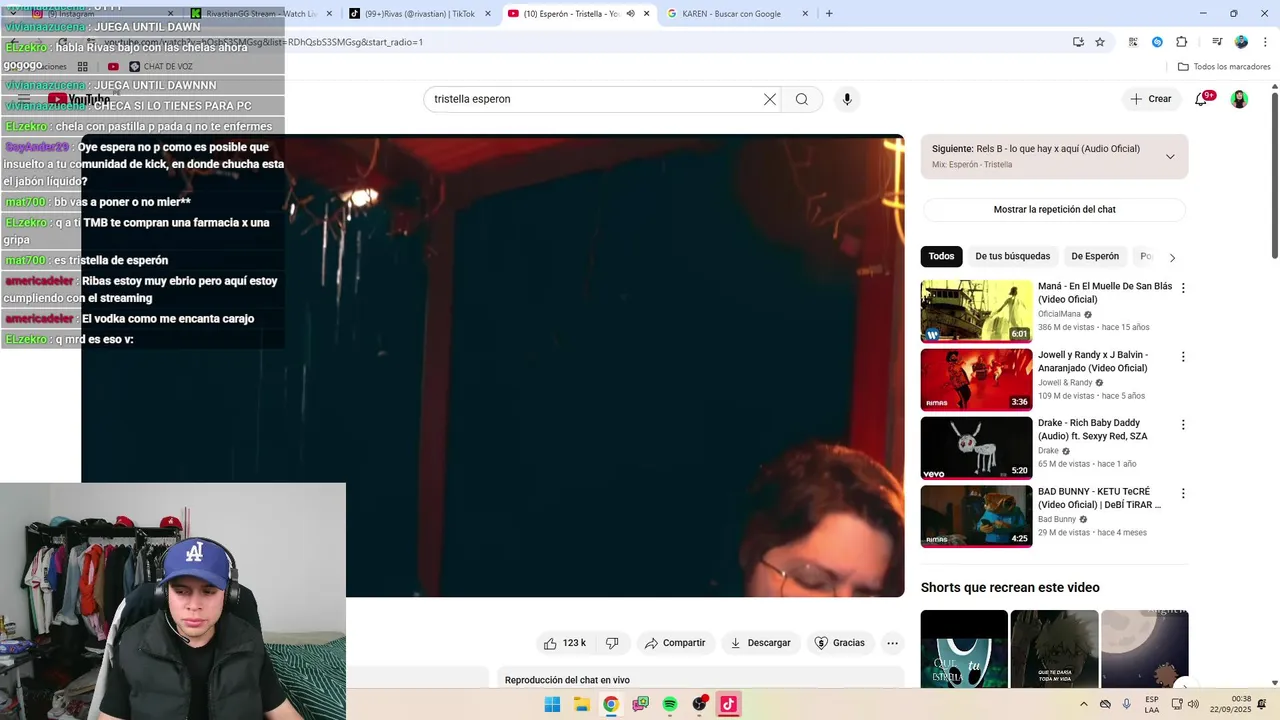The image size is (1280, 720).
Task: Click the install app icon in address bar
Action: [1078, 42]
